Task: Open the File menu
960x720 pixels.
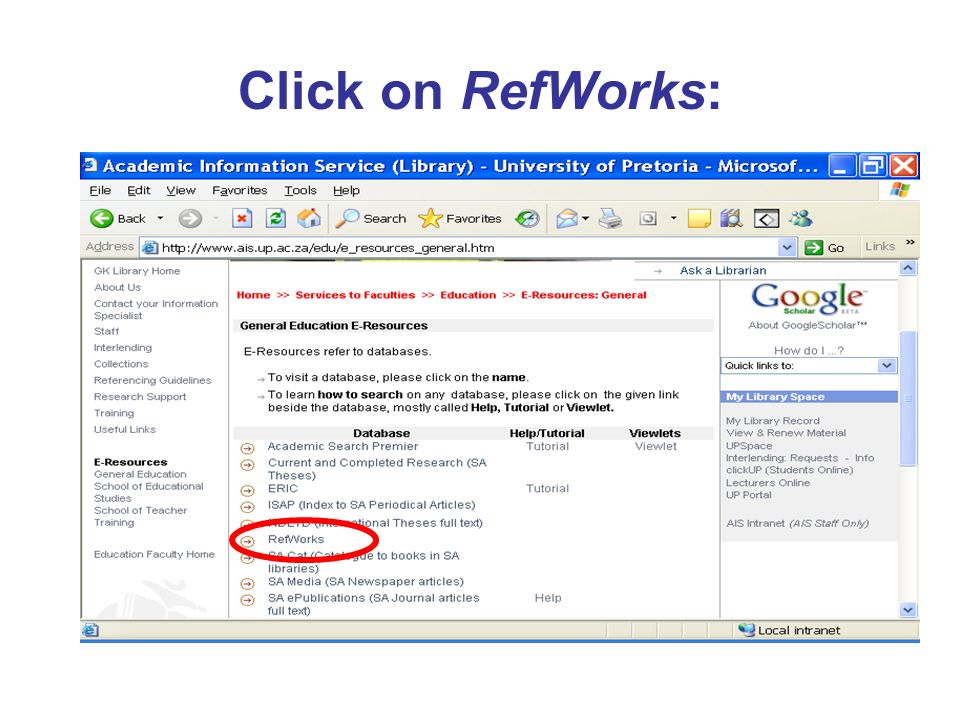Action: (100, 190)
